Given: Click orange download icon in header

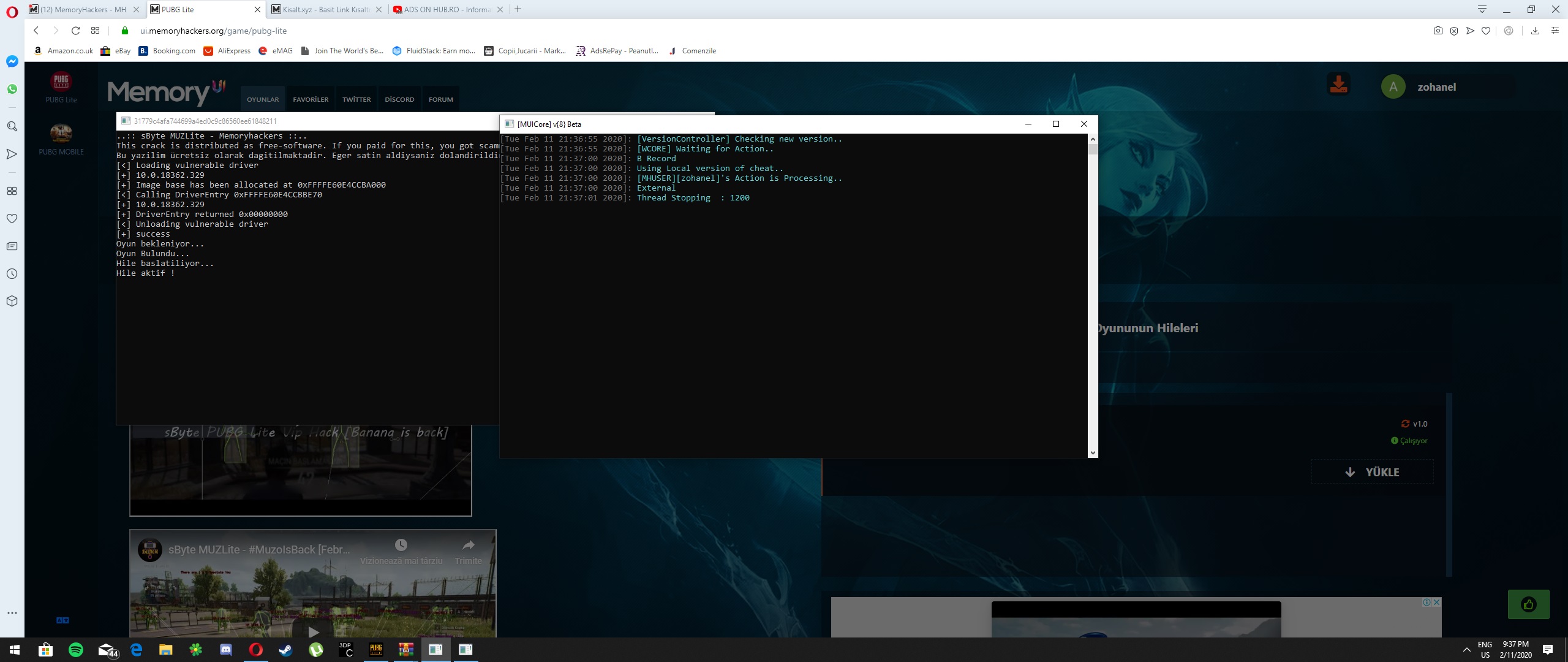Looking at the screenshot, I should (x=1338, y=85).
